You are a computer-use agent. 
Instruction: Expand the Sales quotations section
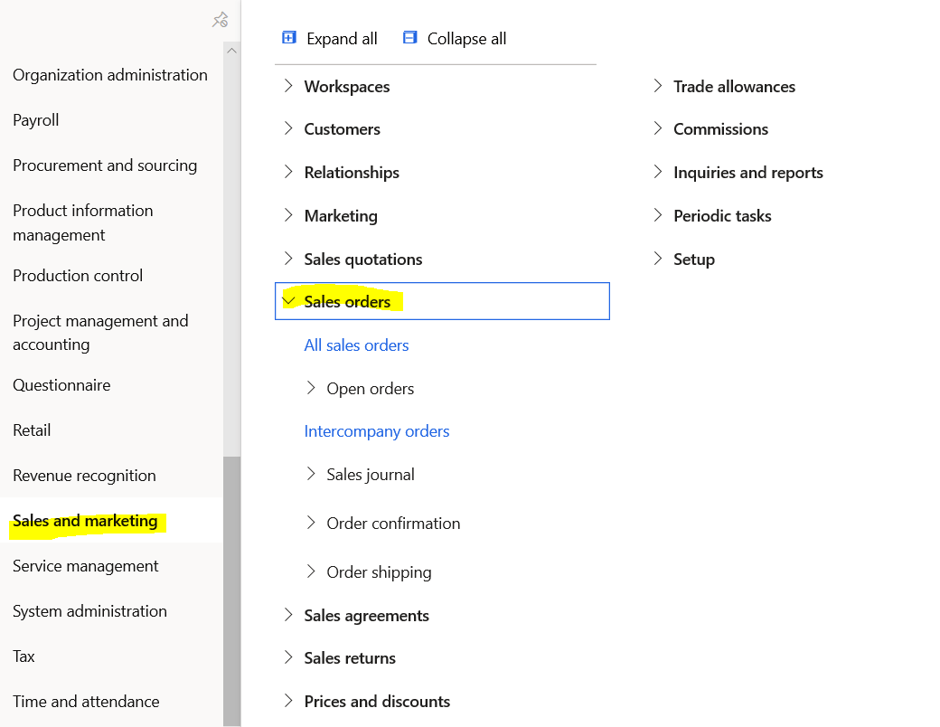pyautogui.click(x=289, y=259)
